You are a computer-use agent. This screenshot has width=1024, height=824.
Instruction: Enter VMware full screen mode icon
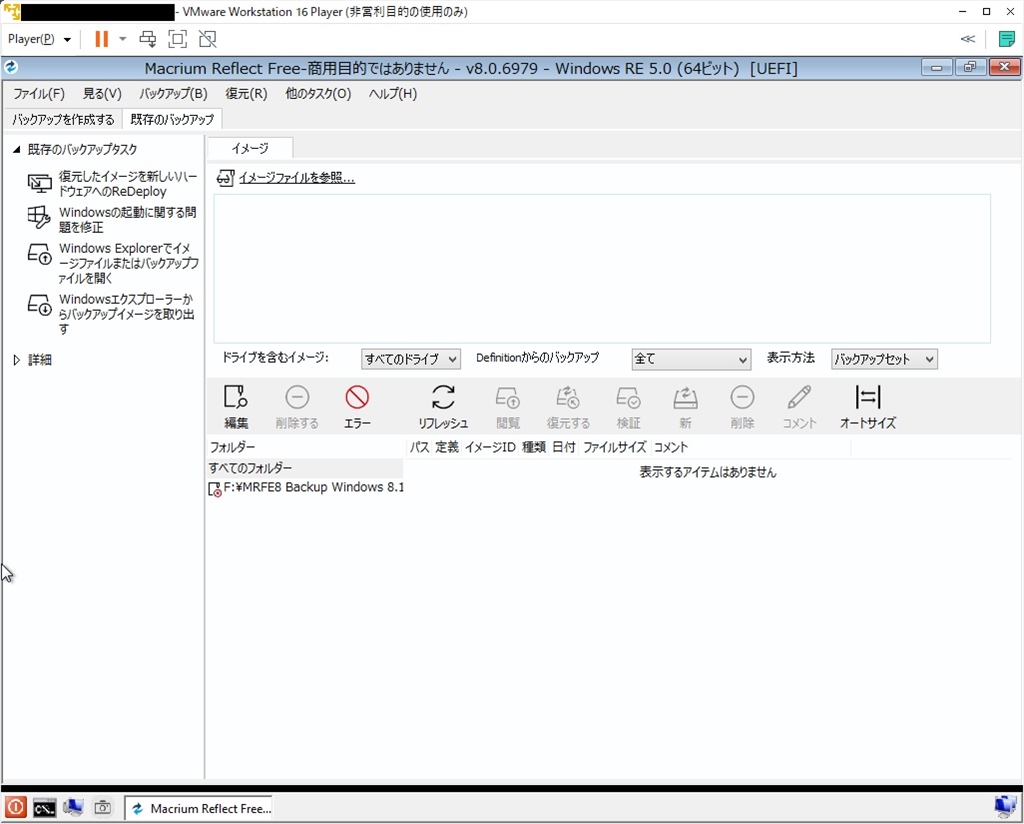point(178,39)
